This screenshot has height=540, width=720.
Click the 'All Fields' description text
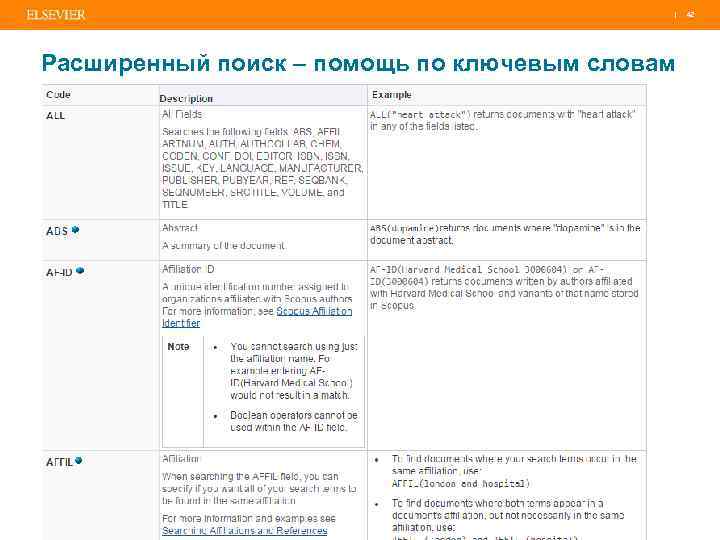tap(182, 114)
